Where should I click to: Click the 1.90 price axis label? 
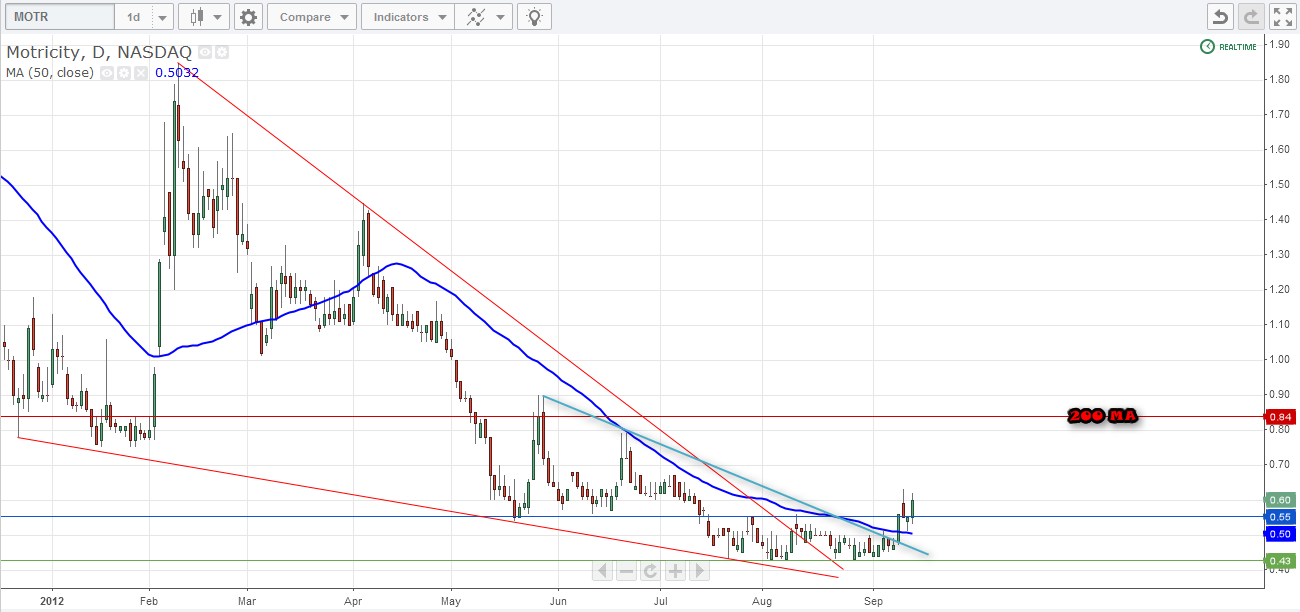tap(1281, 44)
